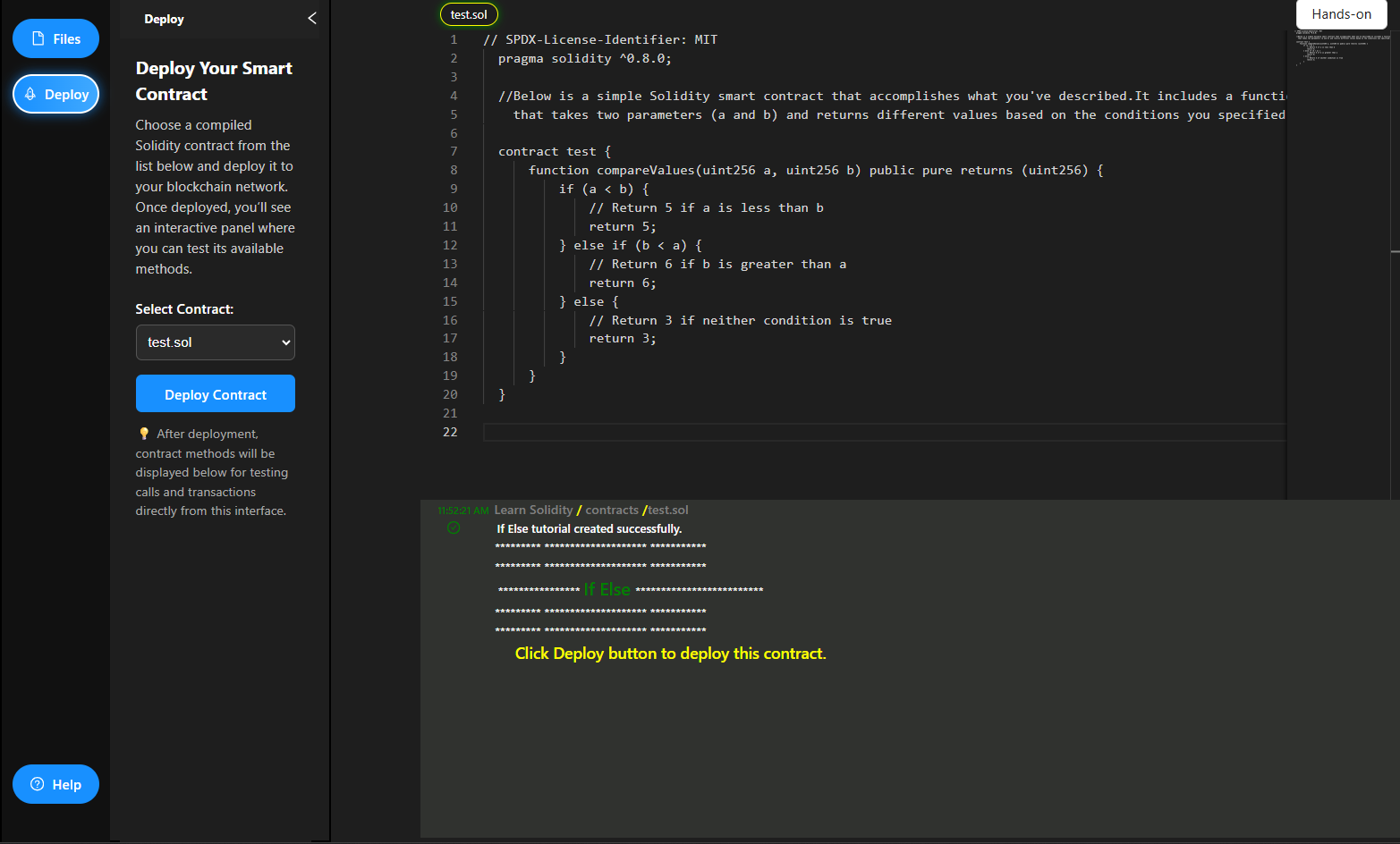Viewport: 1400px width, 844px height.
Task: Open the Files sidebar panel
Action: pos(55,38)
